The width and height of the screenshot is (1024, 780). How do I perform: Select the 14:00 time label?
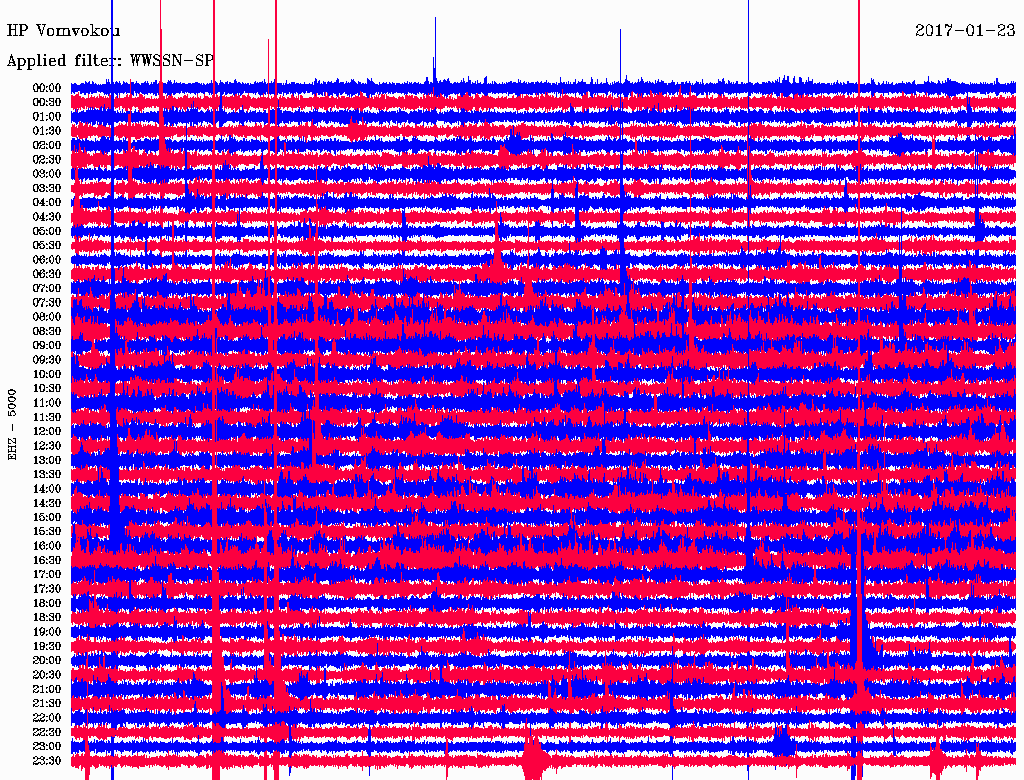pos(47,489)
